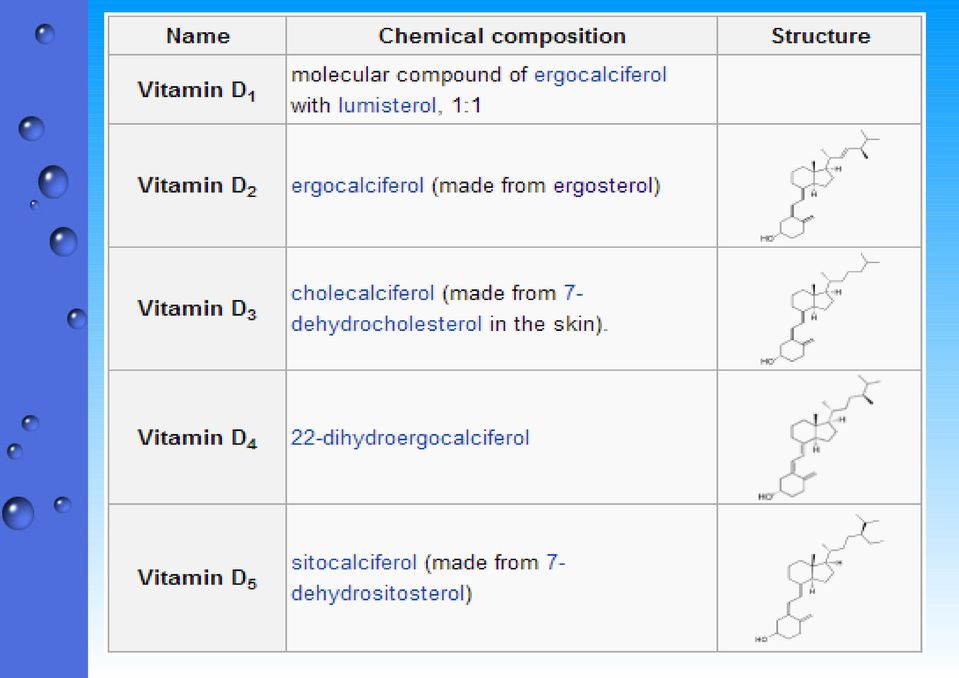Click the Chemical composition column header

tap(502, 36)
